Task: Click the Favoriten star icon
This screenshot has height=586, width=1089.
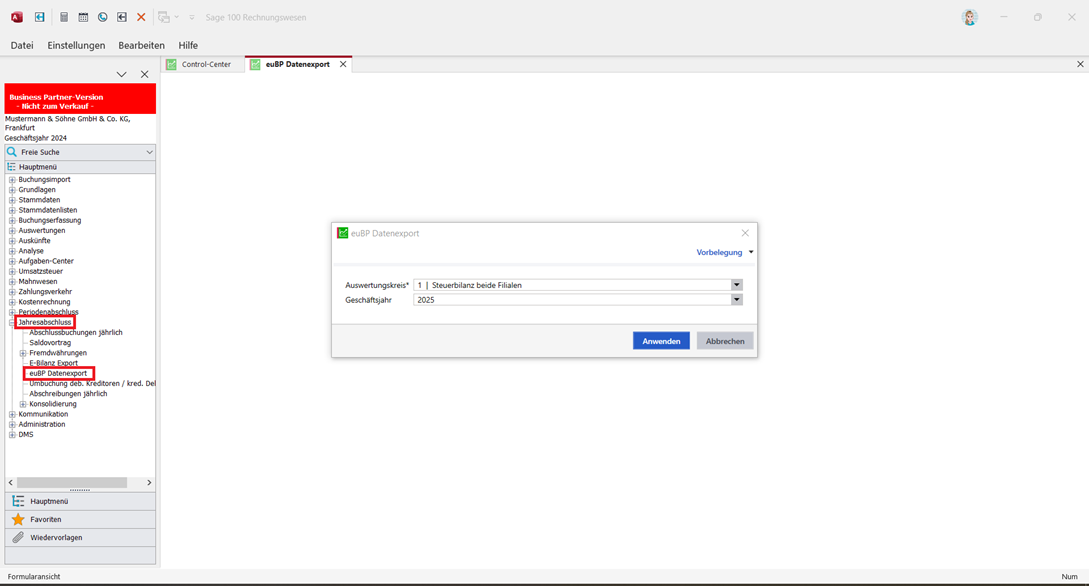Action: coord(18,520)
